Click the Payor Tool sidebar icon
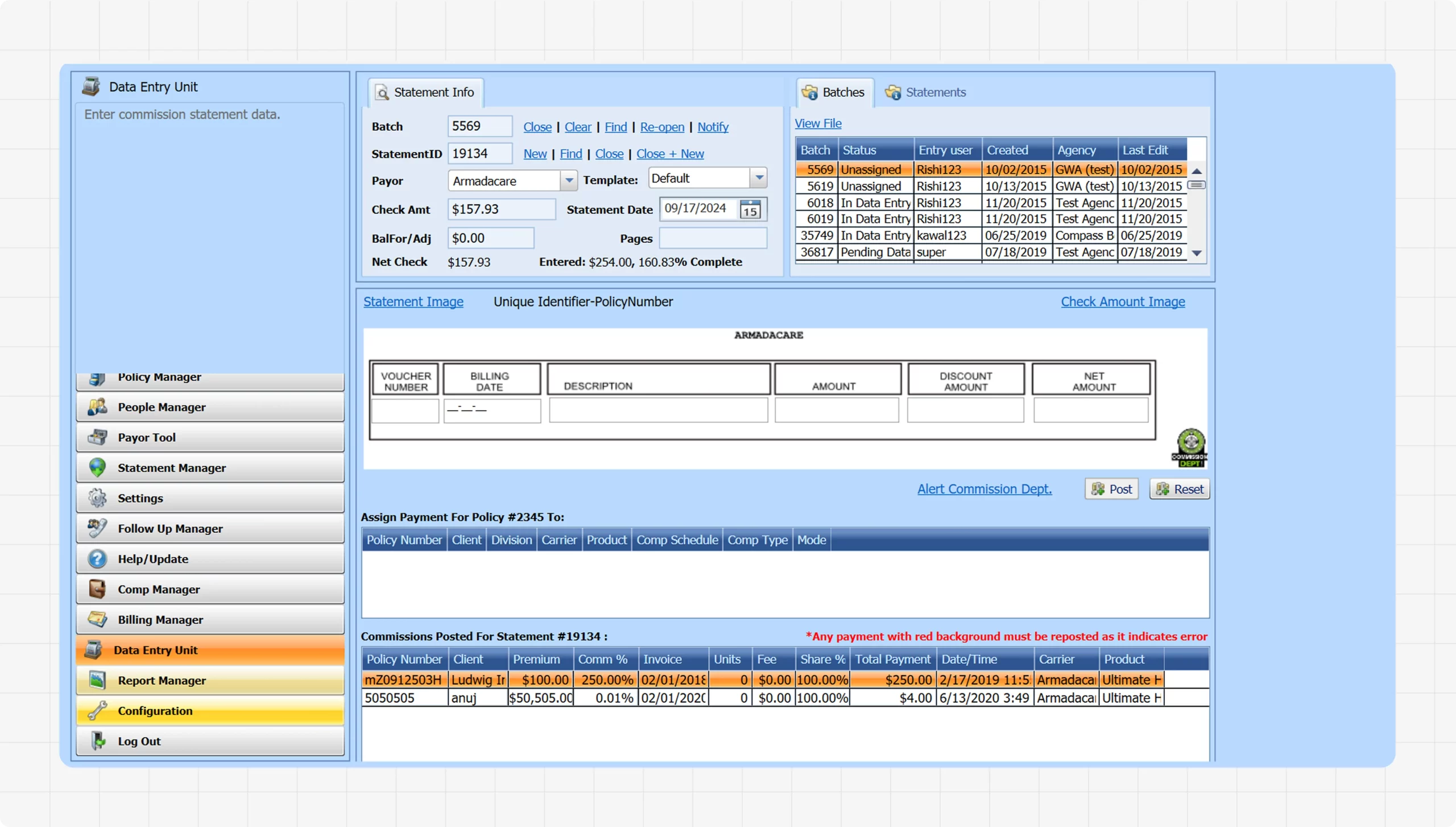 tap(97, 437)
